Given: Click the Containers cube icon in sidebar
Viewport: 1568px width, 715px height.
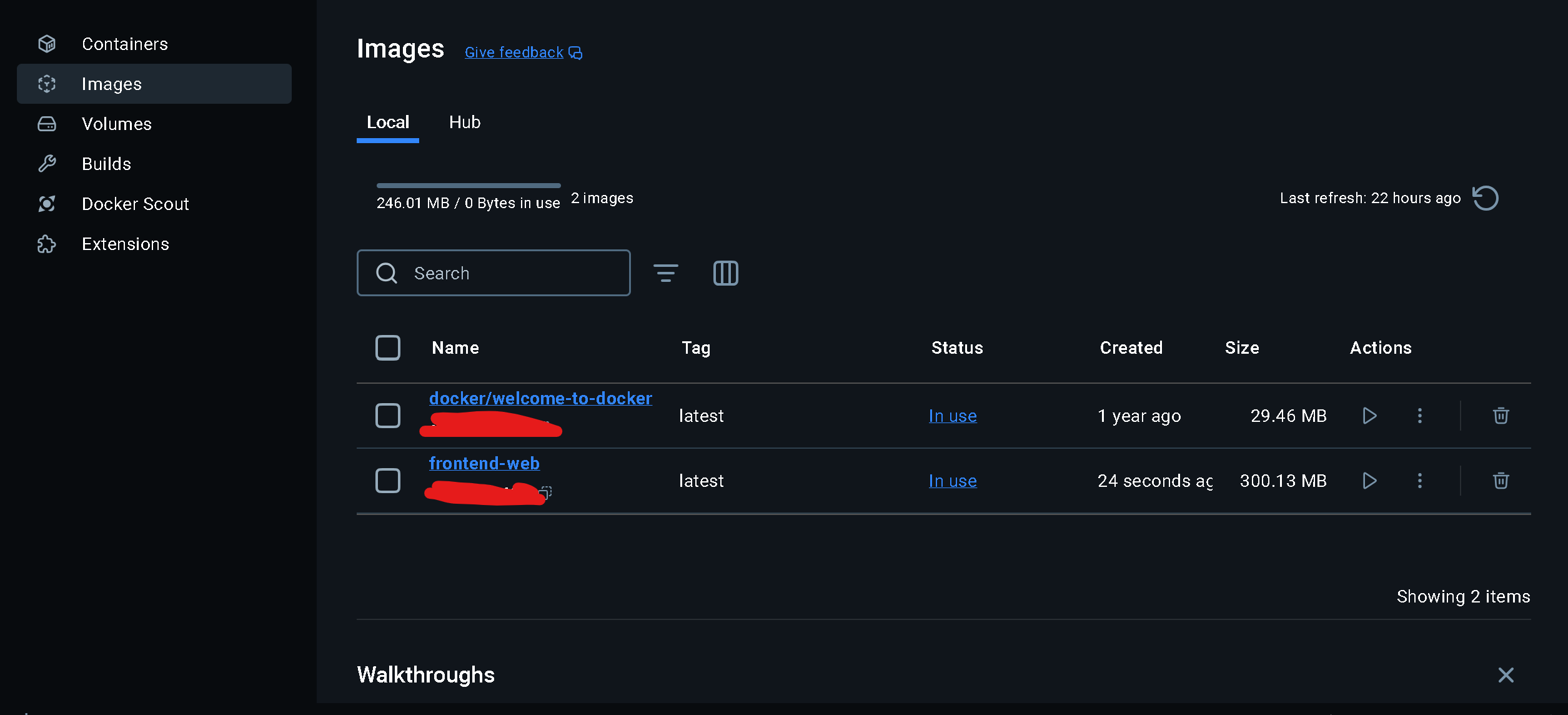Looking at the screenshot, I should 47,44.
